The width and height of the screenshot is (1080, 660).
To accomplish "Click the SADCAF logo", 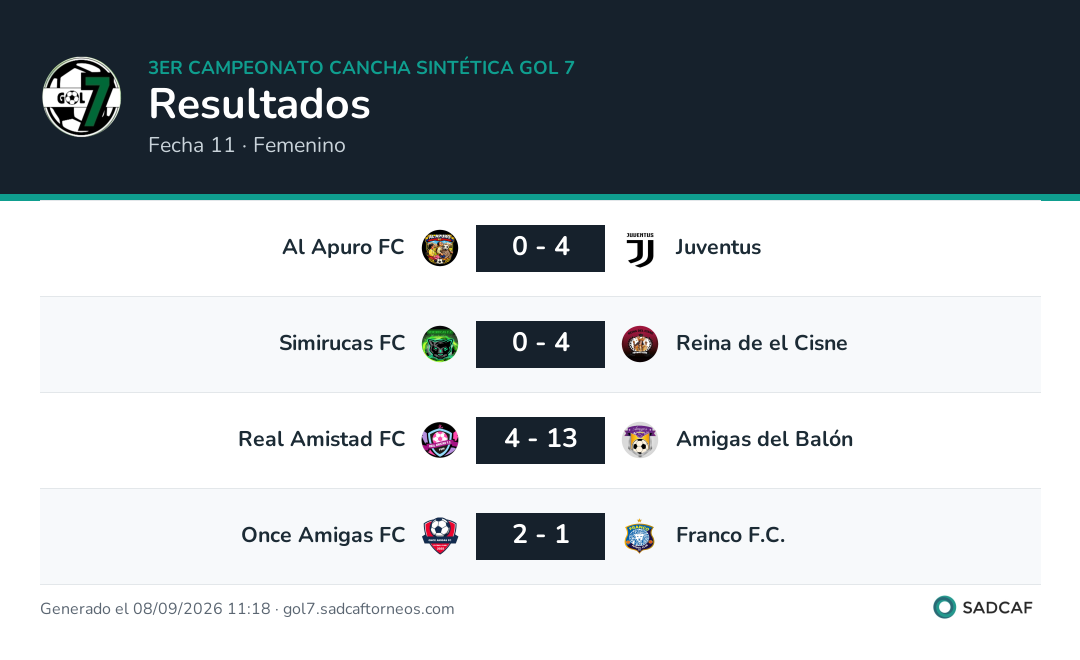I will click(983, 607).
